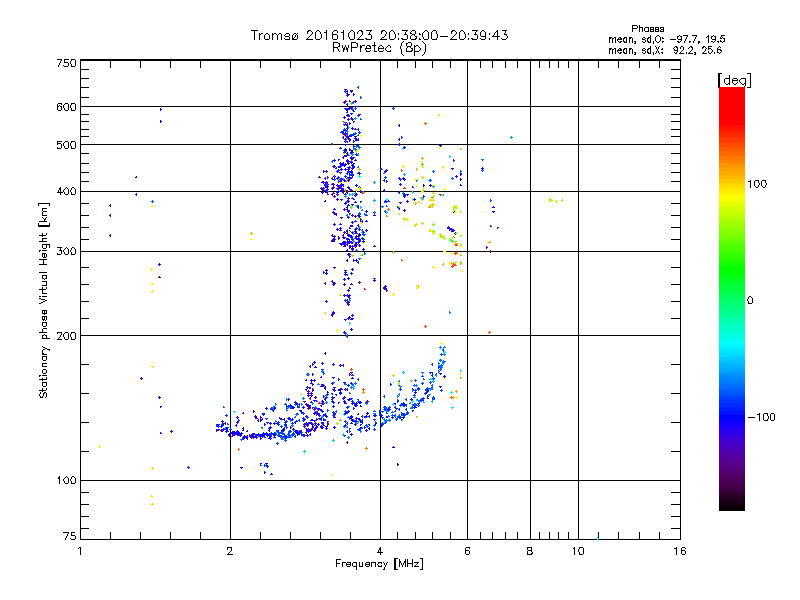Click the subtitle 'RwPretec (8p)'
Image resolution: width=800 pixels, height=600 pixels.
[379, 48]
